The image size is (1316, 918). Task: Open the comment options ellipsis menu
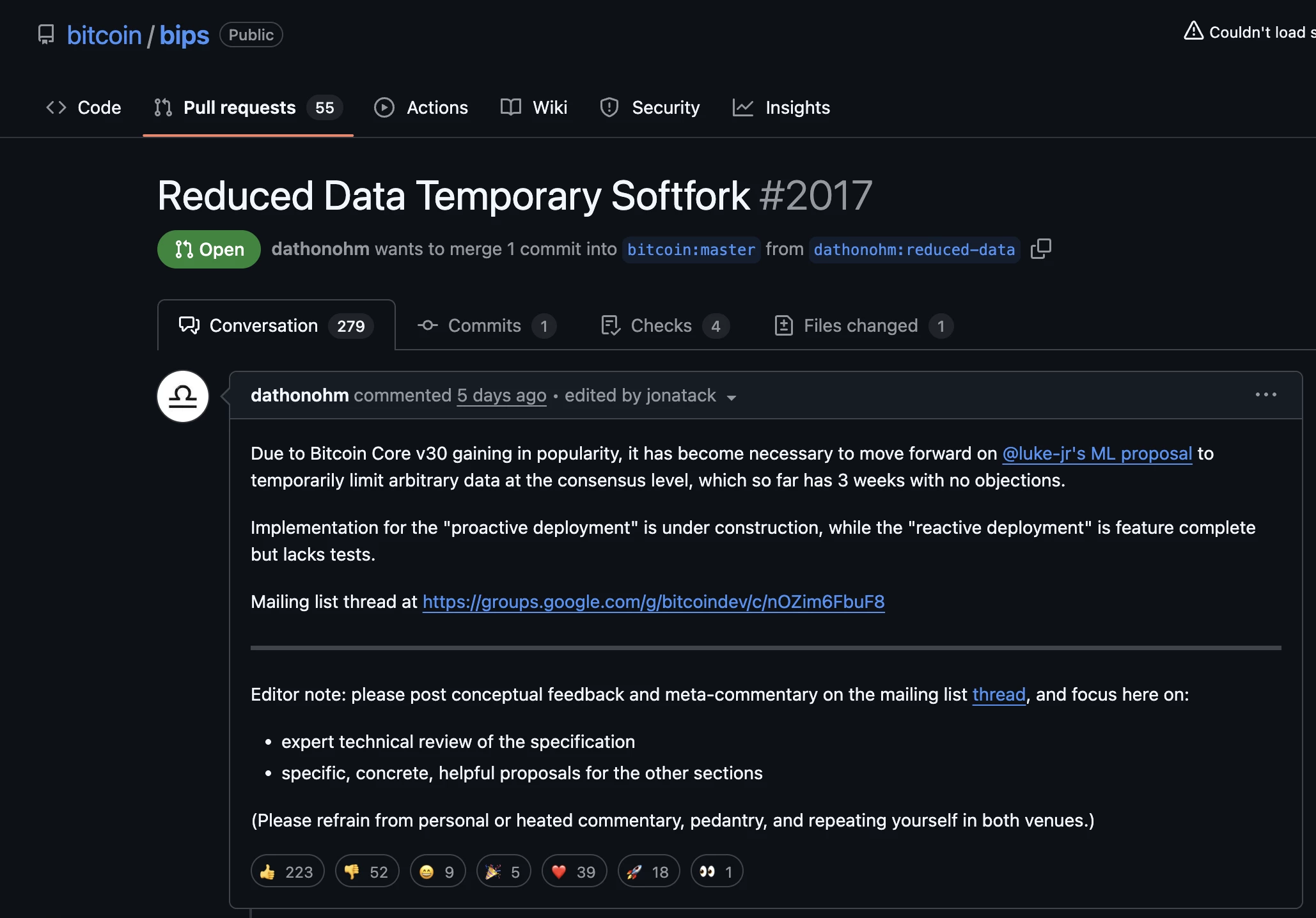pos(1265,395)
